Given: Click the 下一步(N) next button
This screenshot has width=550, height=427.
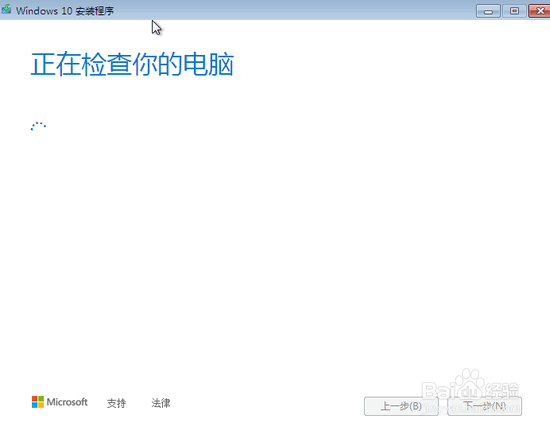Looking at the screenshot, I should point(485,406).
